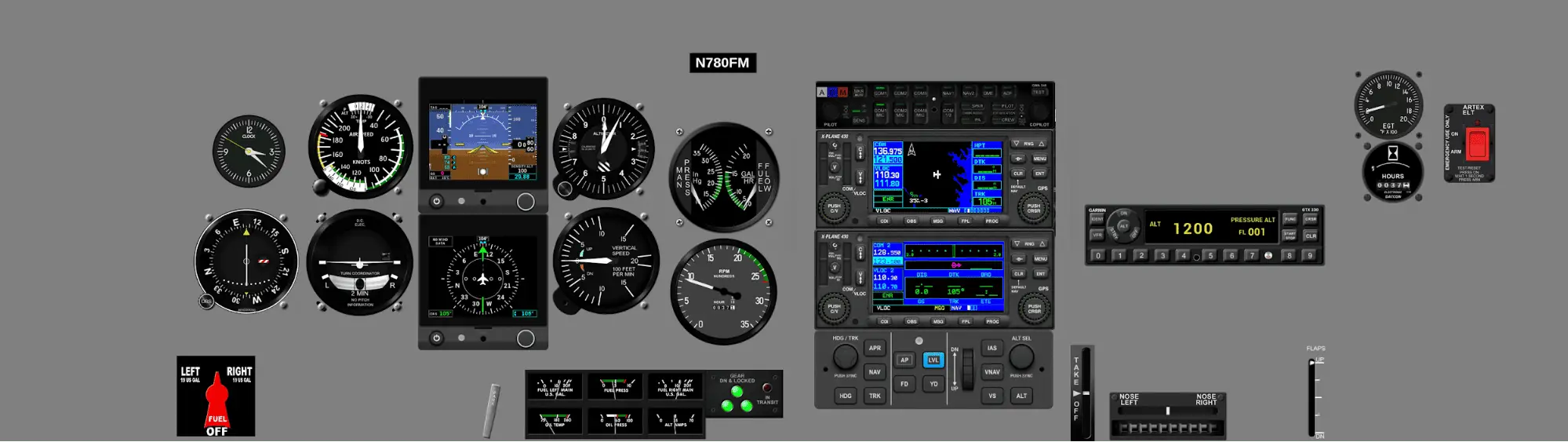Click PUSH CRSR knob on the 136.975 GPS
Image resolution: width=1568 pixels, height=442 pixels.
1033,208
